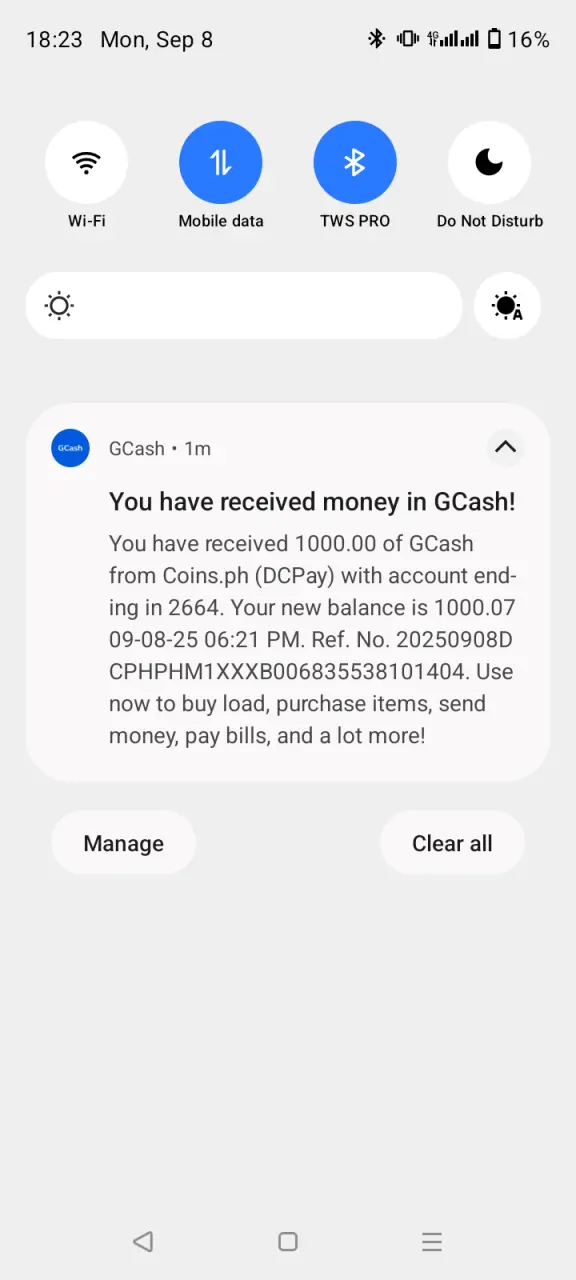Adjust the screen brightness slider
This screenshot has width=576, height=1280.
[244, 306]
